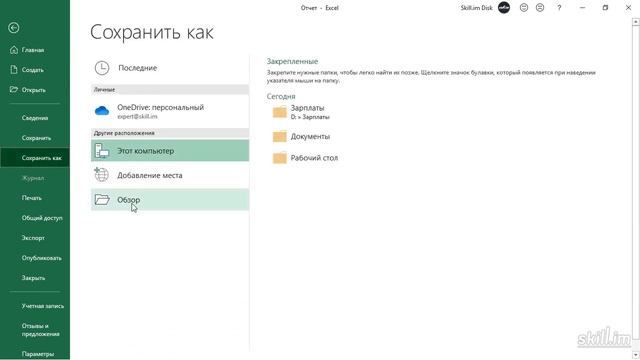Click the Рабочий стол folder icon
The image size is (640, 360).
280,158
